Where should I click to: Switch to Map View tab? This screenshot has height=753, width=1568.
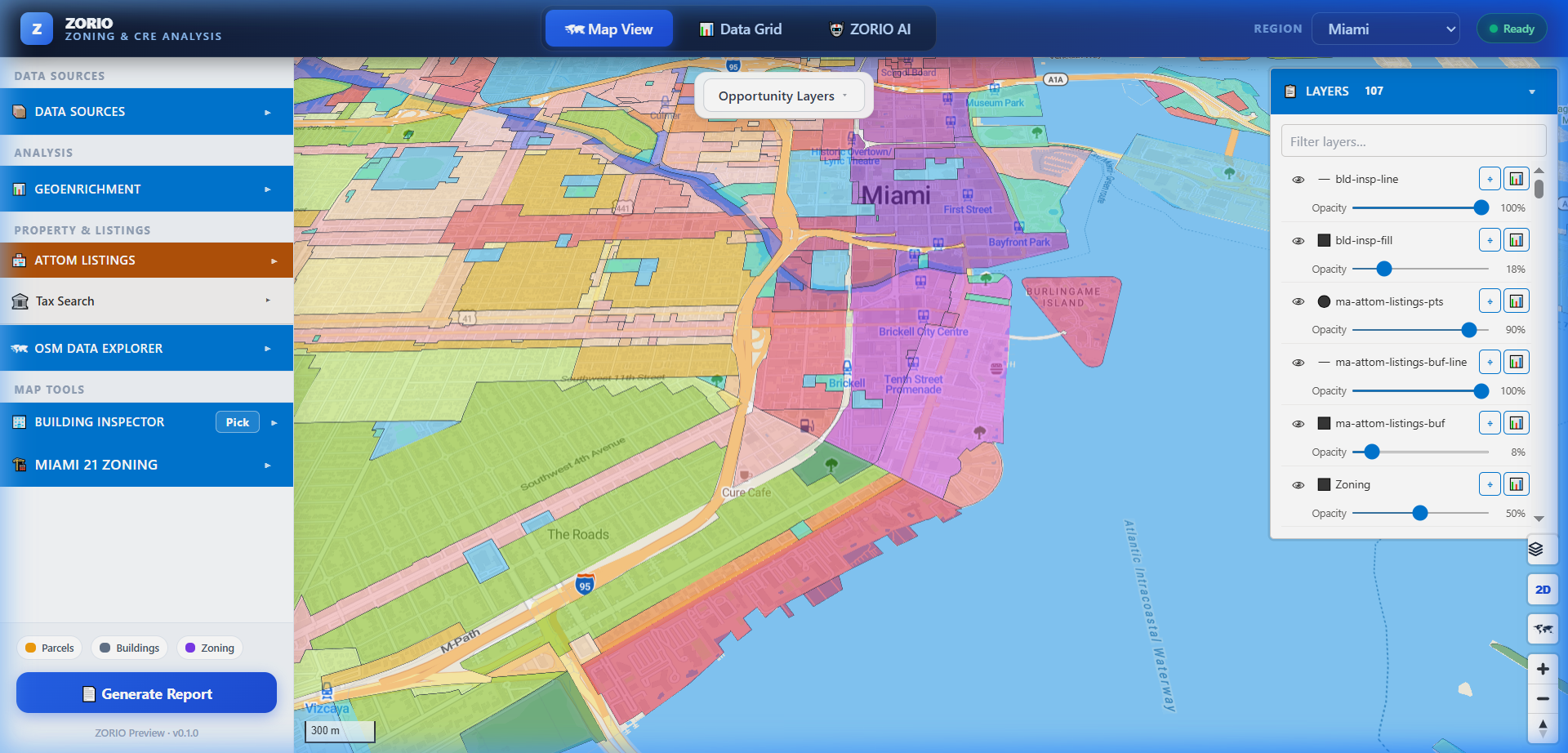point(609,29)
